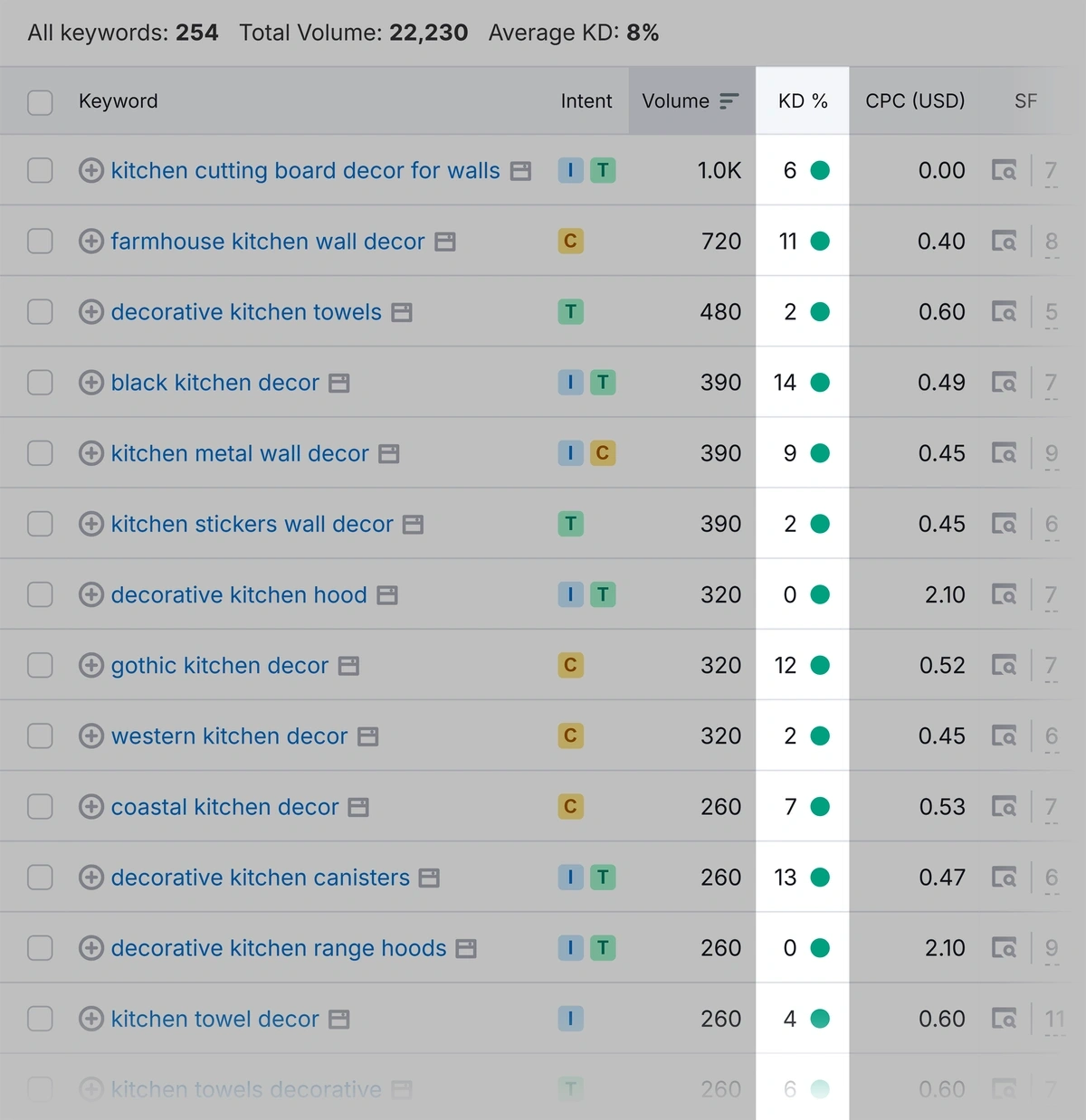Open 'kitchen cutting board decor for walls' keyword link

pyautogui.click(x=305, y=170)
